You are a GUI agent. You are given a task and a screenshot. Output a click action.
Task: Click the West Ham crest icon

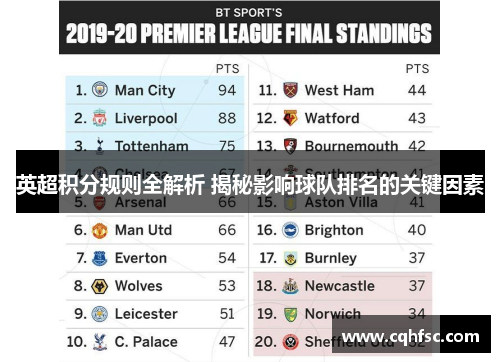click(x=290, y=90)
